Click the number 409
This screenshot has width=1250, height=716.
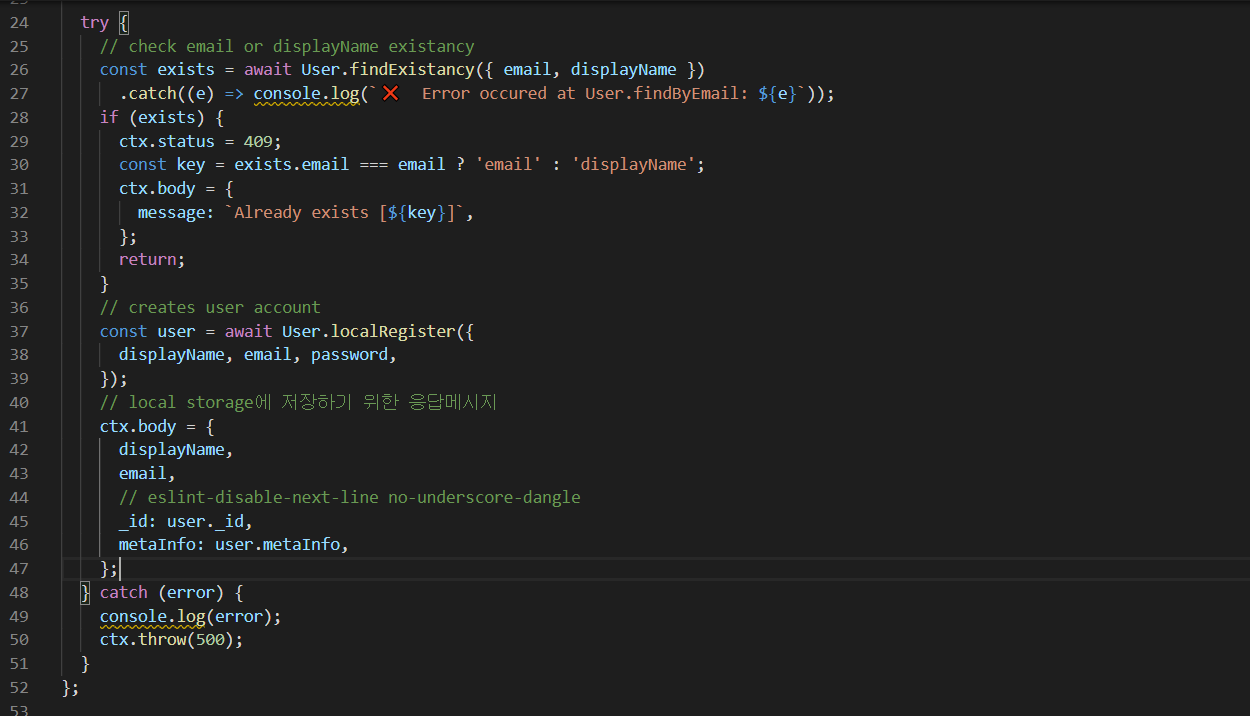click(258, 141)
